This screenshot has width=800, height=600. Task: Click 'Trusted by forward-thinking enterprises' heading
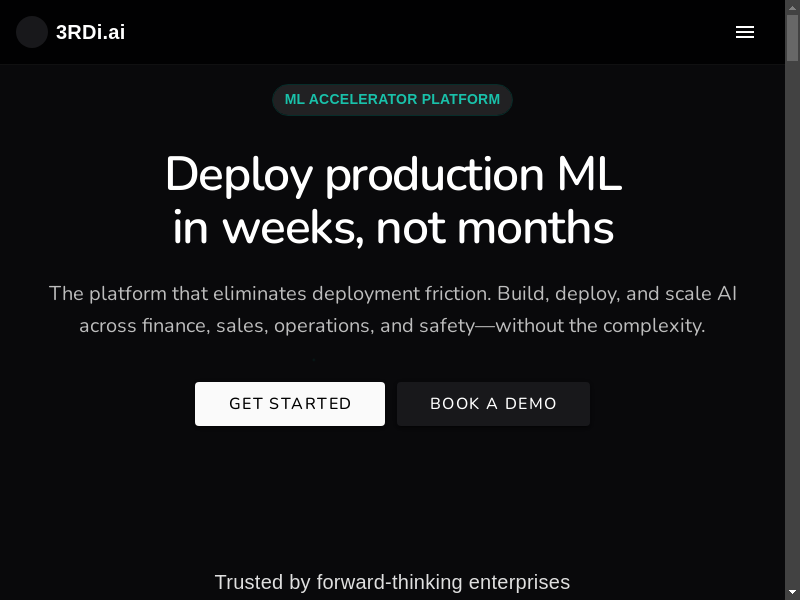tap(392, 582)
